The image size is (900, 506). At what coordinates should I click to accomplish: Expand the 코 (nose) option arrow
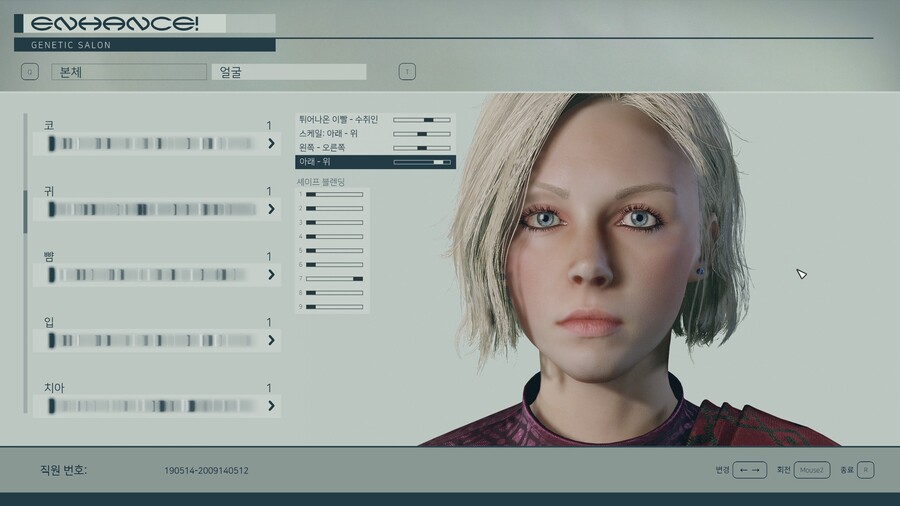point(271,144)
